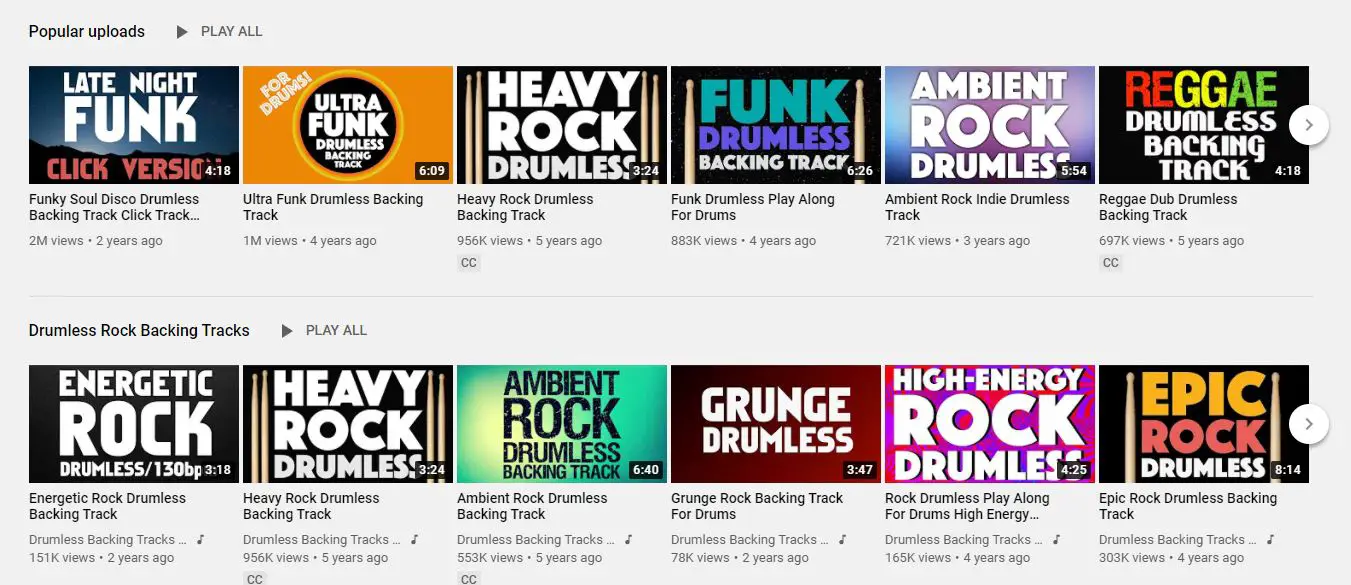1351x585 pixels.
Task: Click the 6:26 duration badge on Funk Drumless
Action: [859, 171]
